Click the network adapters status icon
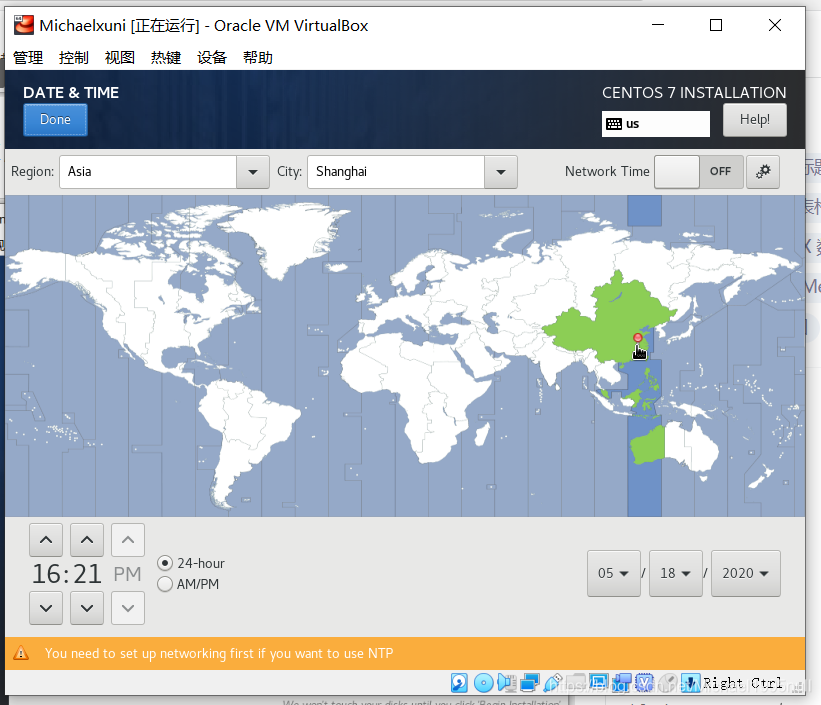Screen dimensions: 821x705 [530, 682]
